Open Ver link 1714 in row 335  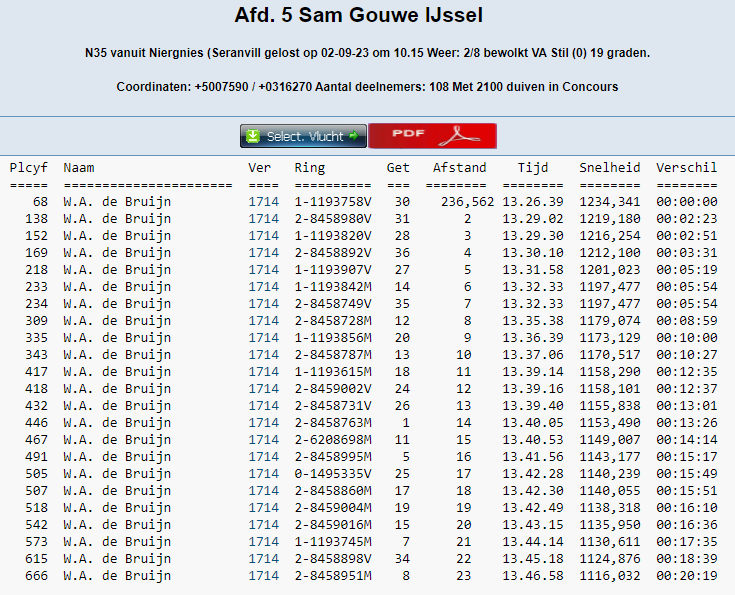click(263, 338)
